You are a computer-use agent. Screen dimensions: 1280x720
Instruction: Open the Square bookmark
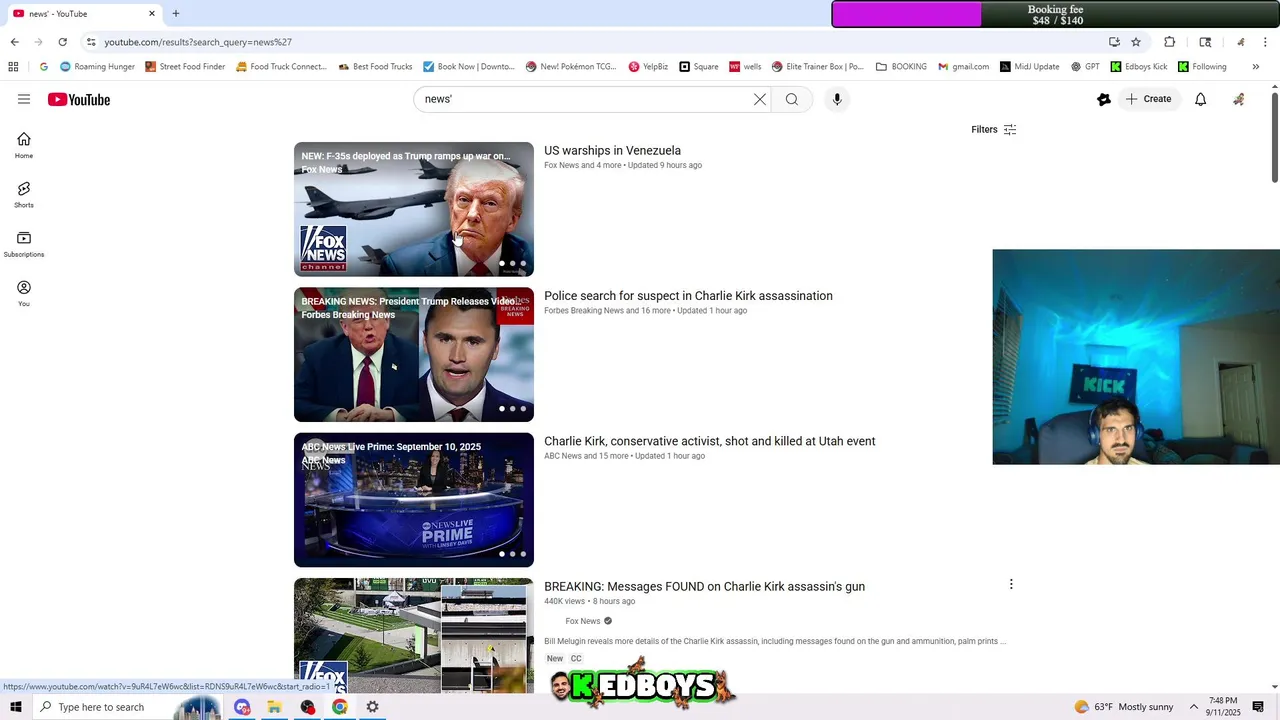[x=699, y=67]
